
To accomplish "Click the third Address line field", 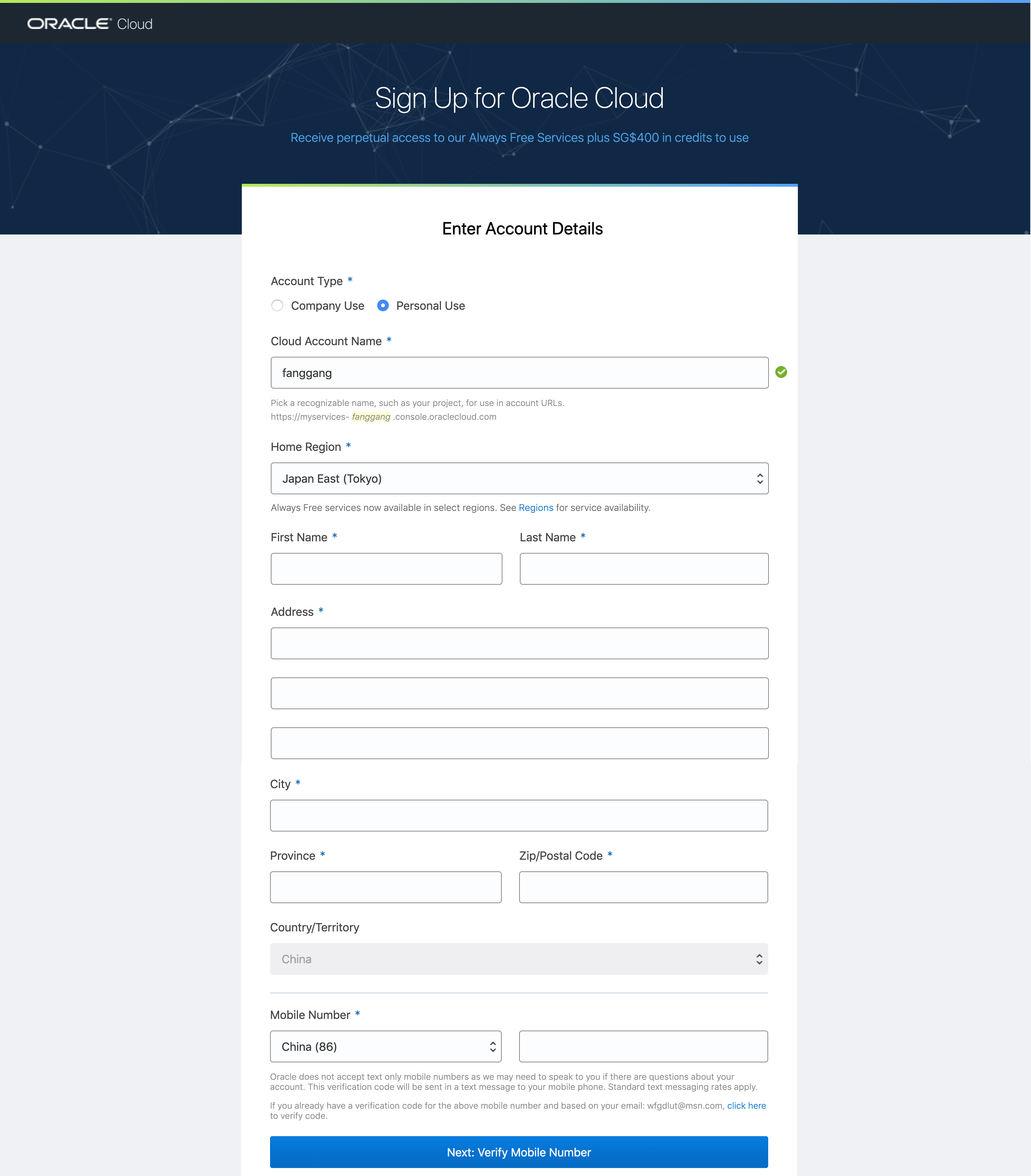I will coord(519,744).
